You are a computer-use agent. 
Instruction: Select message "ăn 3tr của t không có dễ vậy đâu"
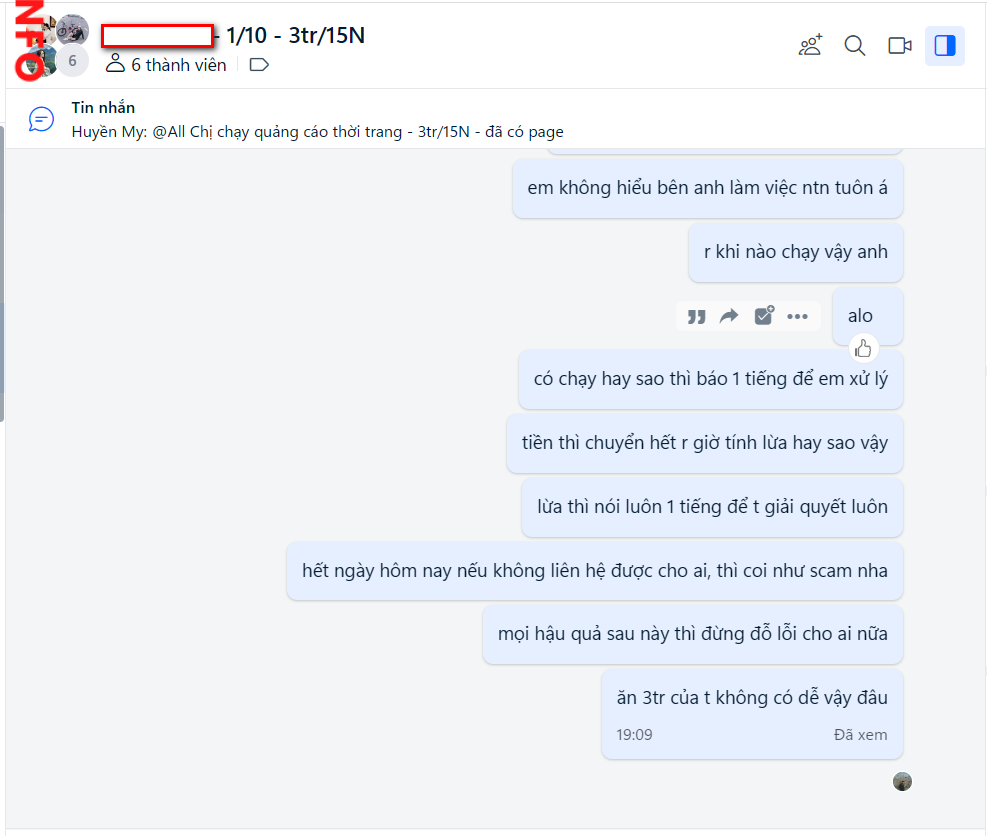coord(745,698)
